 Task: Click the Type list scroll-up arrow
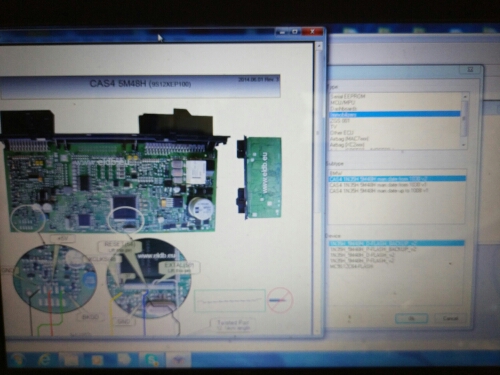[x=464, y=96]
